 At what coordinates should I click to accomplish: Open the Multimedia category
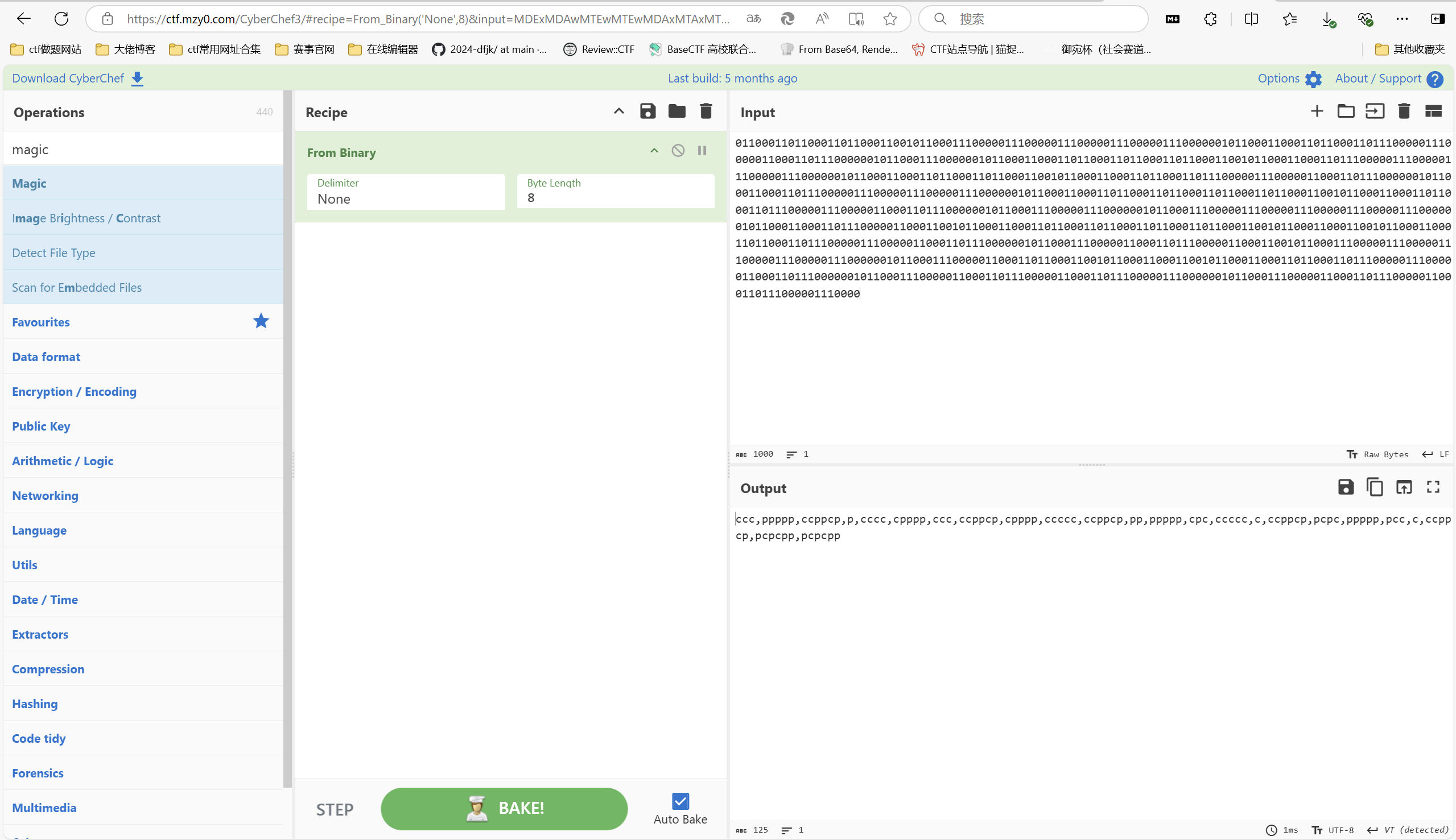(143, 807)
